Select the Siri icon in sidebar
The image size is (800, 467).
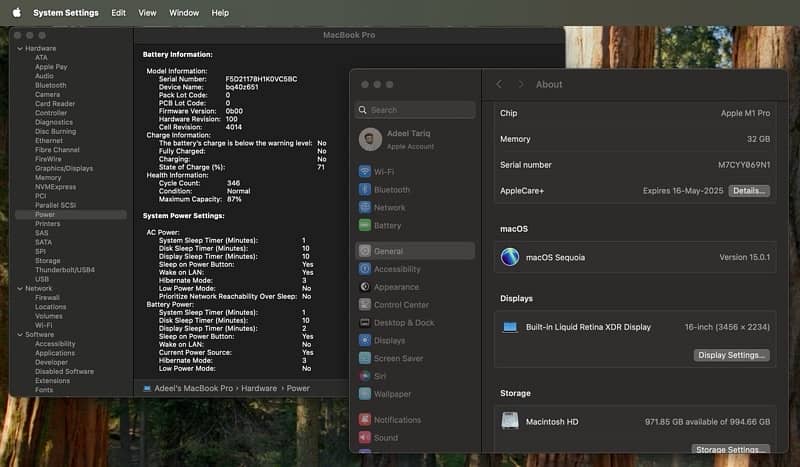(x=365, y=376)
